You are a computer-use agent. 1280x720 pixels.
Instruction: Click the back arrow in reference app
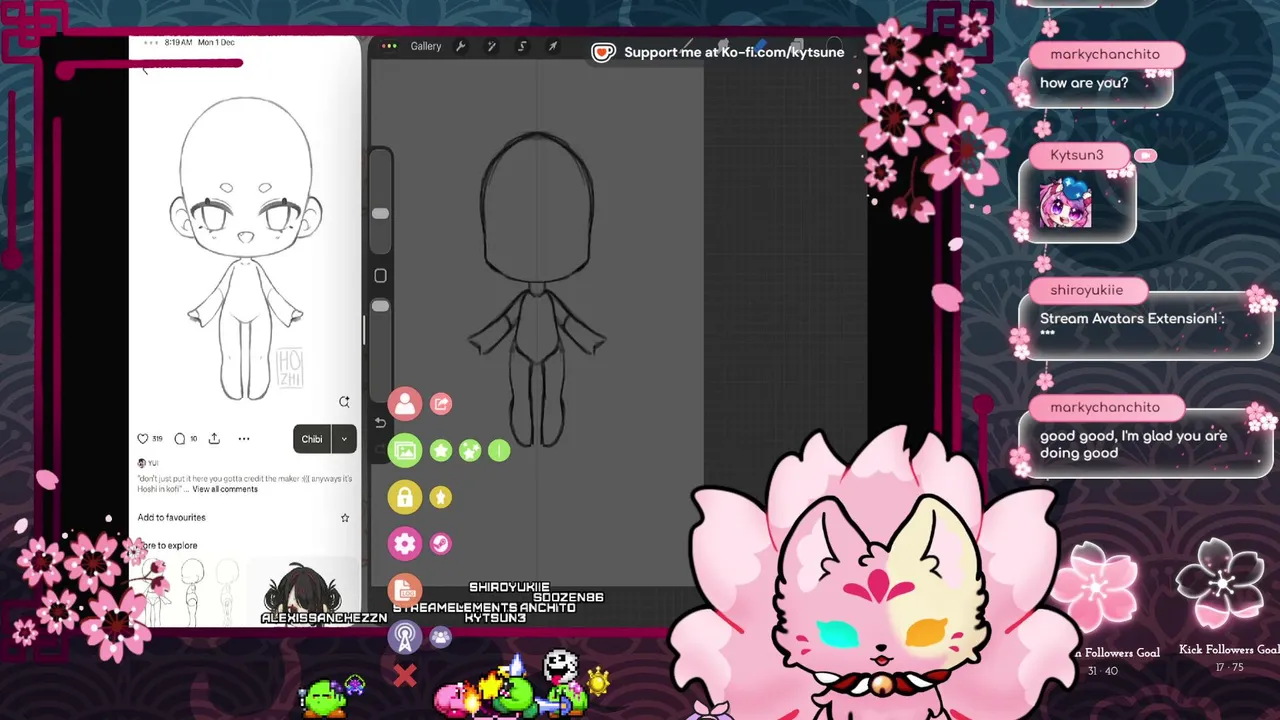145,69
